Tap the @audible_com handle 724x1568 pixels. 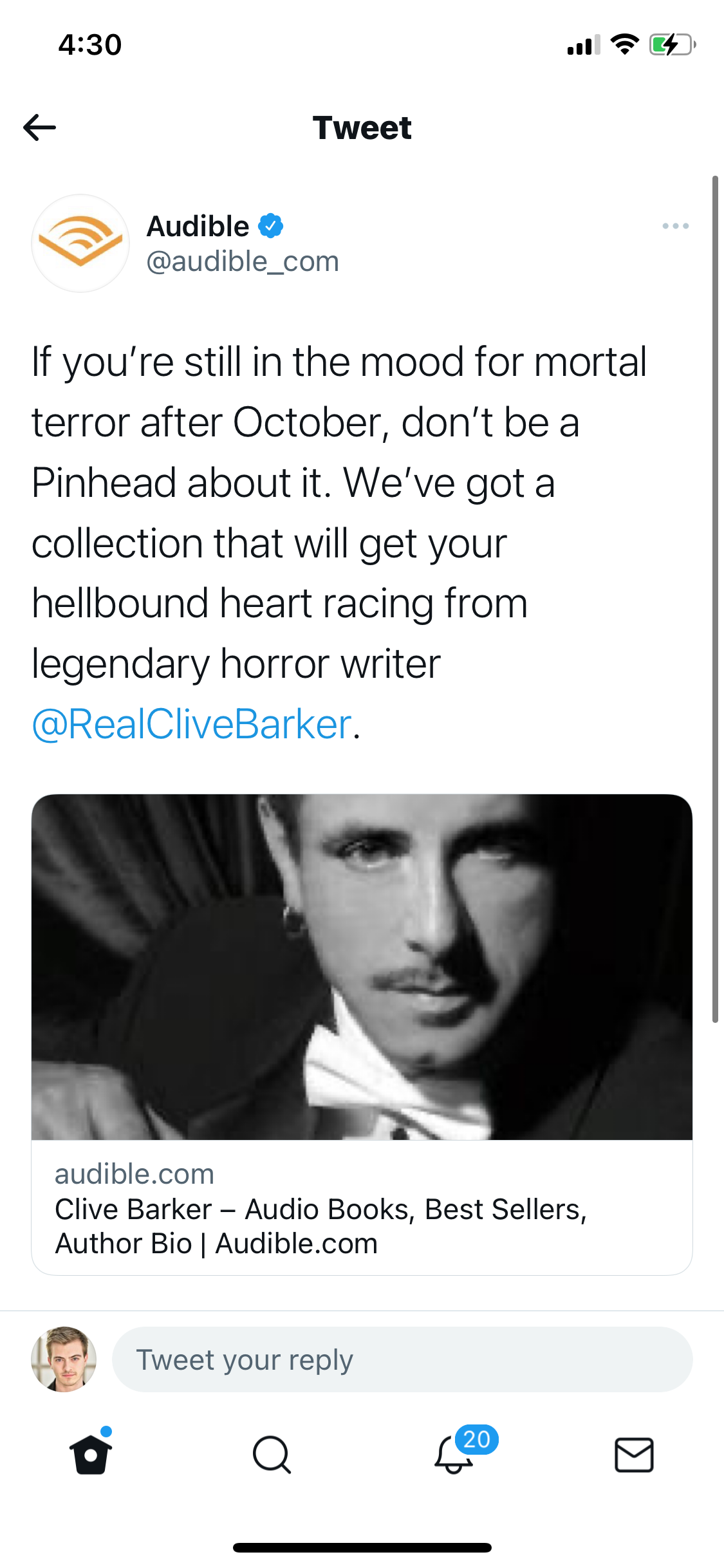click(243, 261)
